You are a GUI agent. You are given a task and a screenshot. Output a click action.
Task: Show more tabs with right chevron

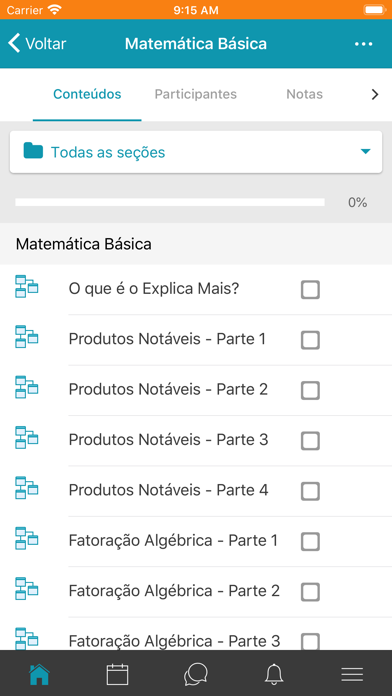pos(375,94)
